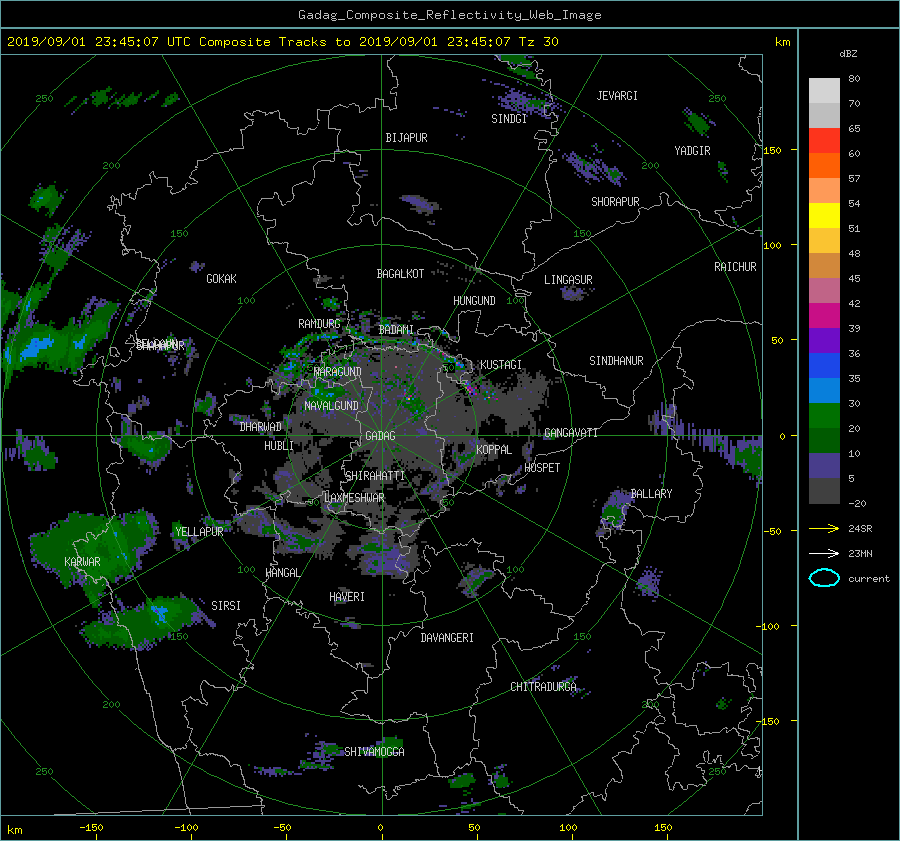Click the white 23MN arrow legend icon
This screenshot has width=900, height=841.
tap(824, 553)
